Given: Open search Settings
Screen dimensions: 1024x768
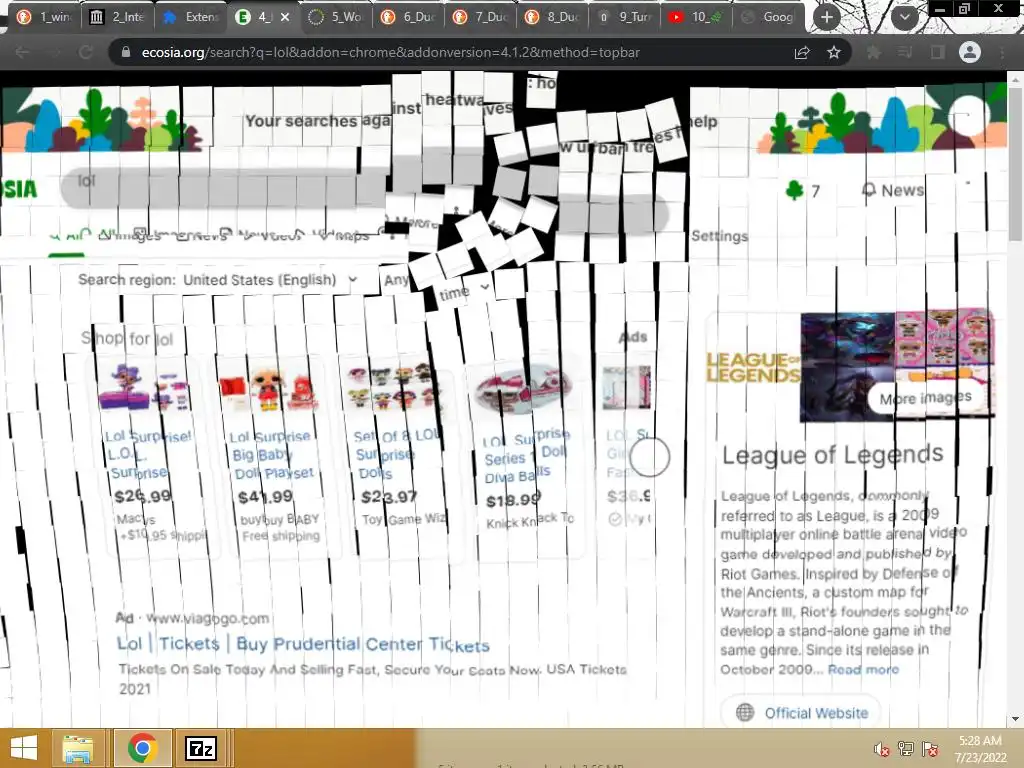Looking at the screenshot, I should pos(719,236).
